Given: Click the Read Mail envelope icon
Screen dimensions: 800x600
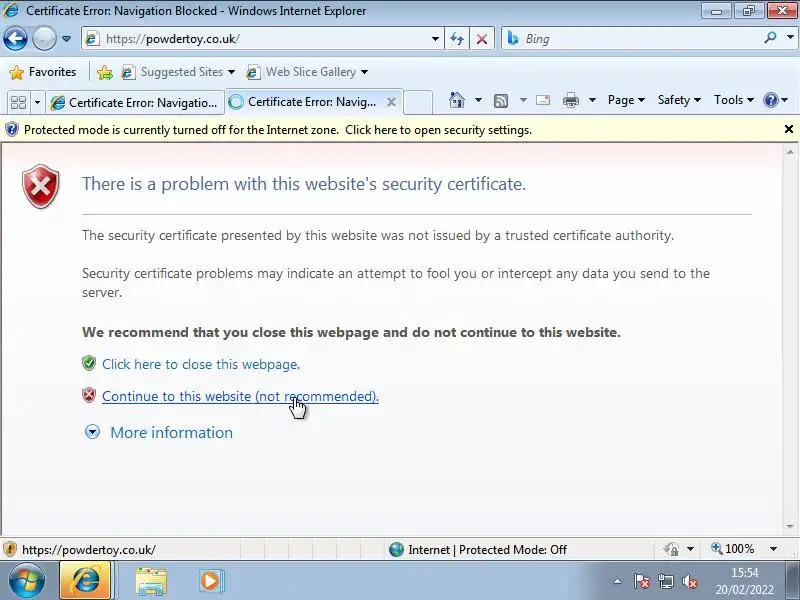Looking at the screenshot, I should [543, 100].
